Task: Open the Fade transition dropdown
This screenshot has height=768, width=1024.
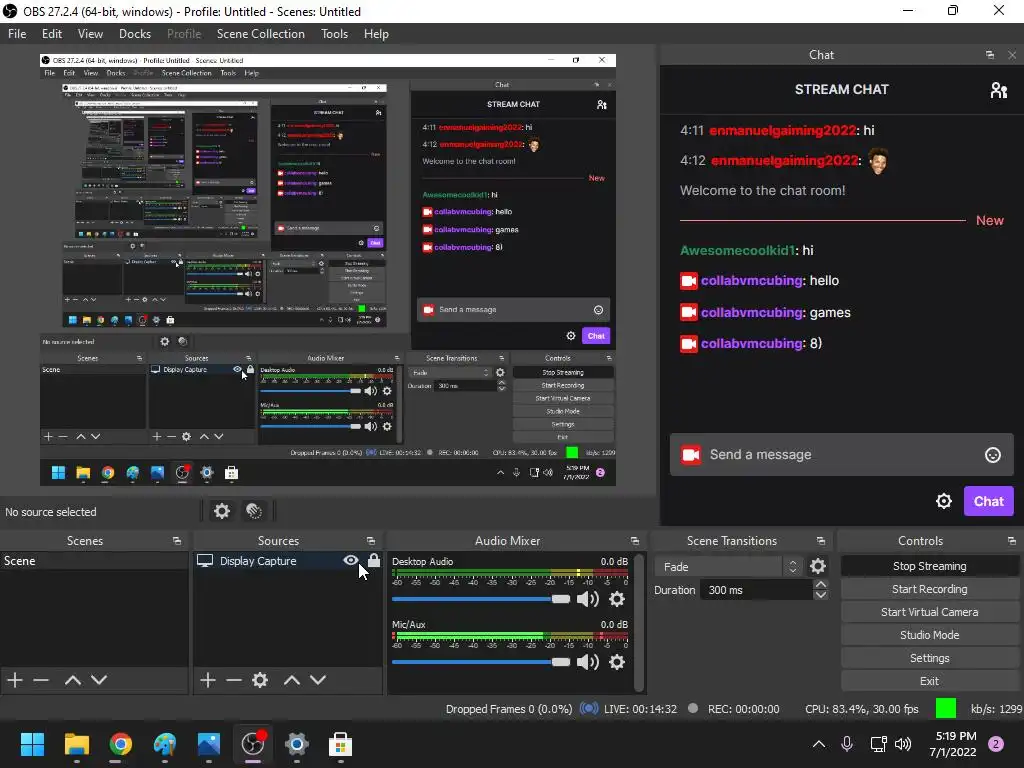Action: coord(728,567)
